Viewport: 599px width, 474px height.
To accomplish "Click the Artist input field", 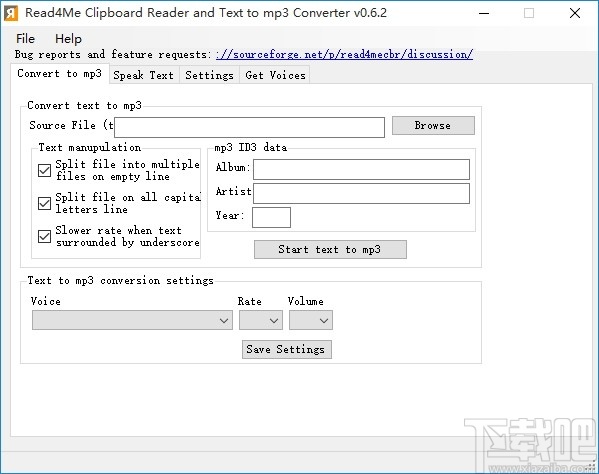I will click(x=361, y=193).
